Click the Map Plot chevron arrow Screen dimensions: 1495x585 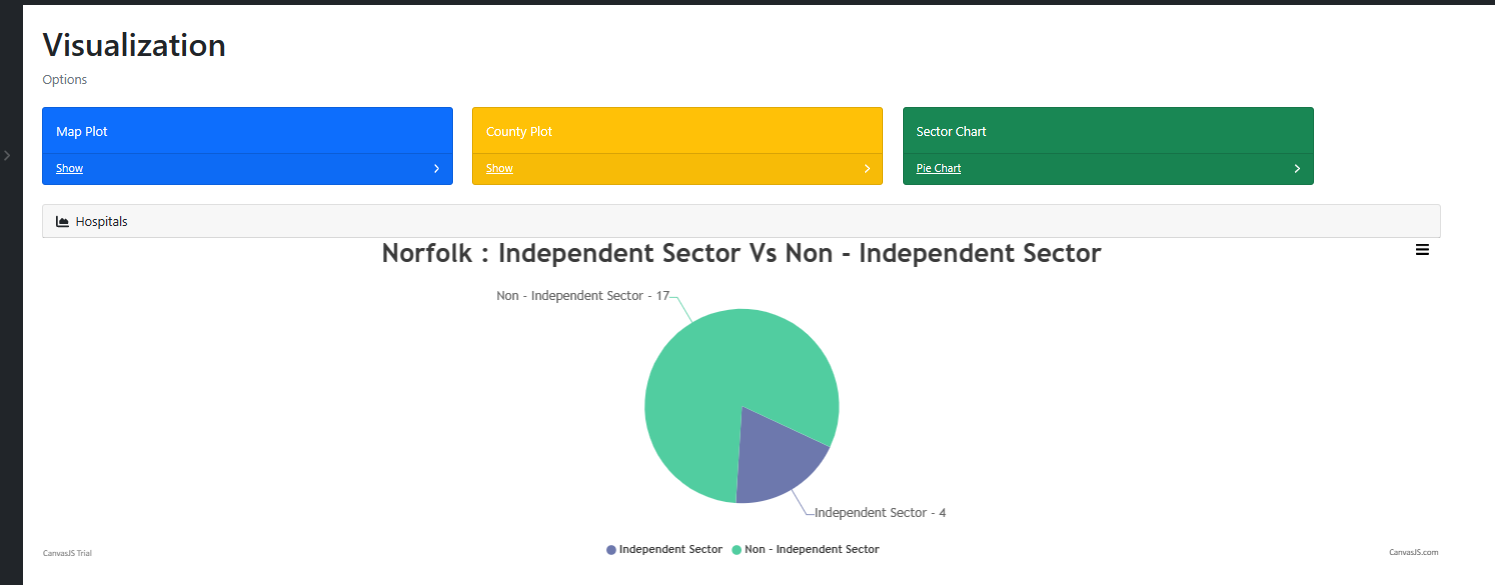tap(436, 169)
